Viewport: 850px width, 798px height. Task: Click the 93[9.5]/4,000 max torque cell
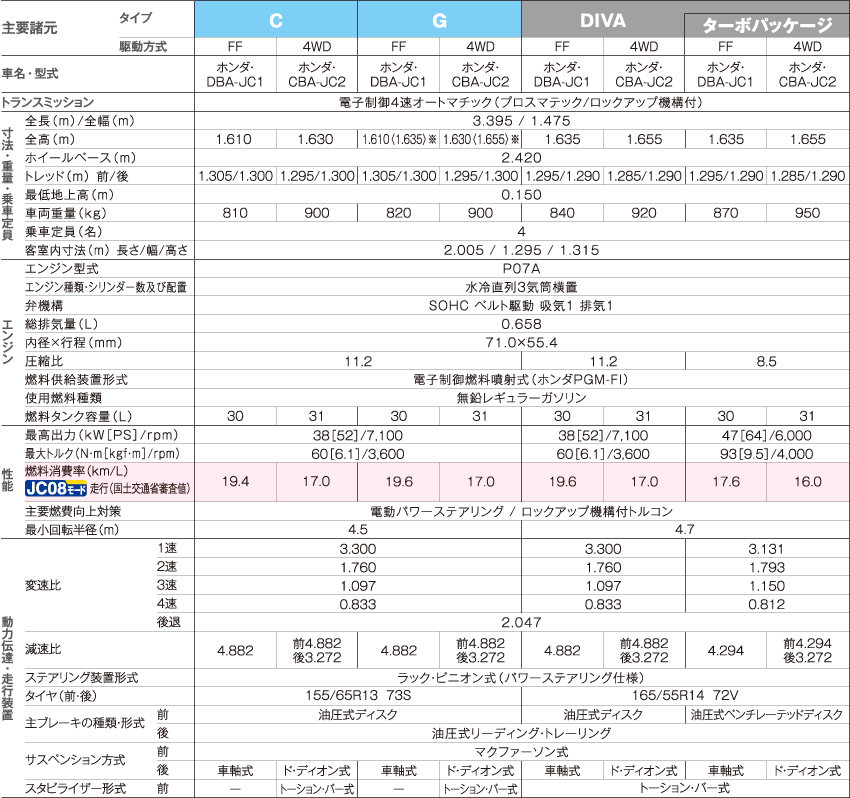pyautogui.click(x=766, y=453)
